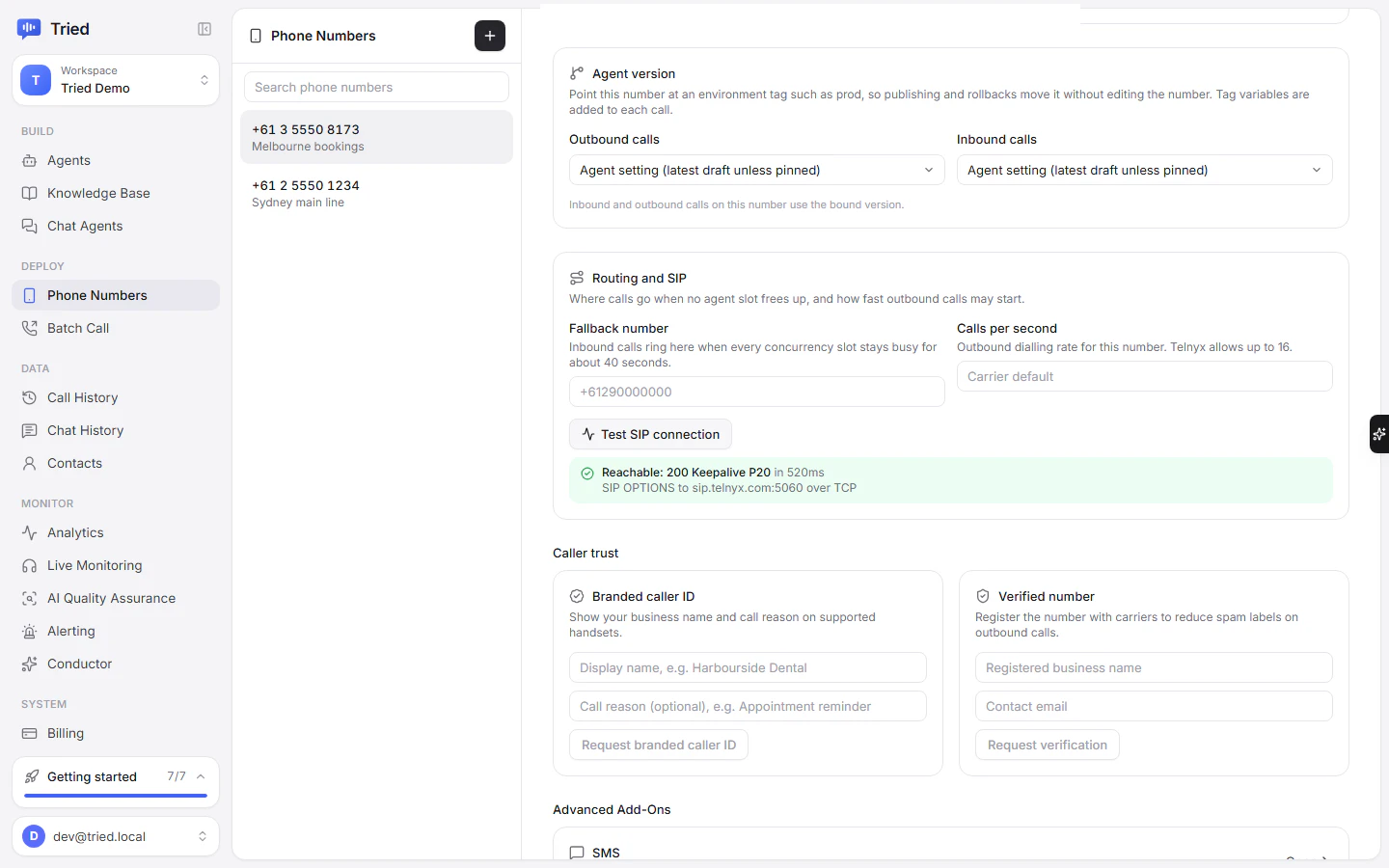The height and width of the screenshot is (868, 1389).
Task: Open the Tried Demo workspace switcher
Action: [116, 80]
